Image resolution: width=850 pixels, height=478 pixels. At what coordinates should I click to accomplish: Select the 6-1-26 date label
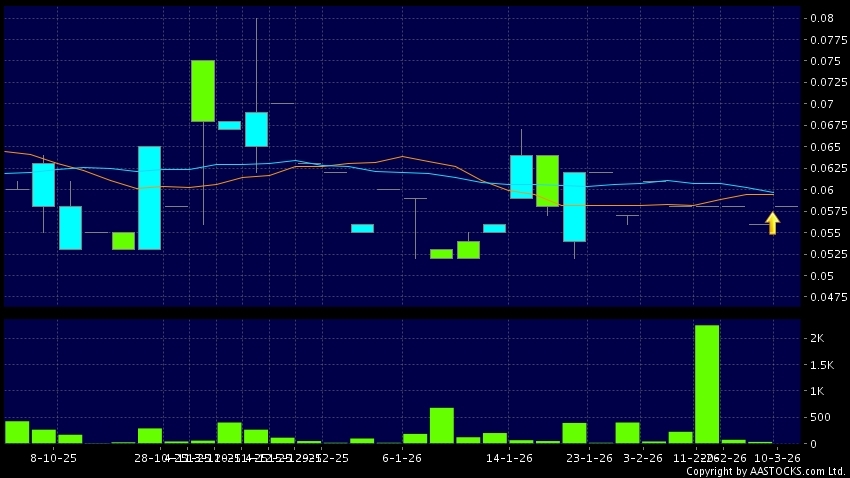[x=402, y=457]
